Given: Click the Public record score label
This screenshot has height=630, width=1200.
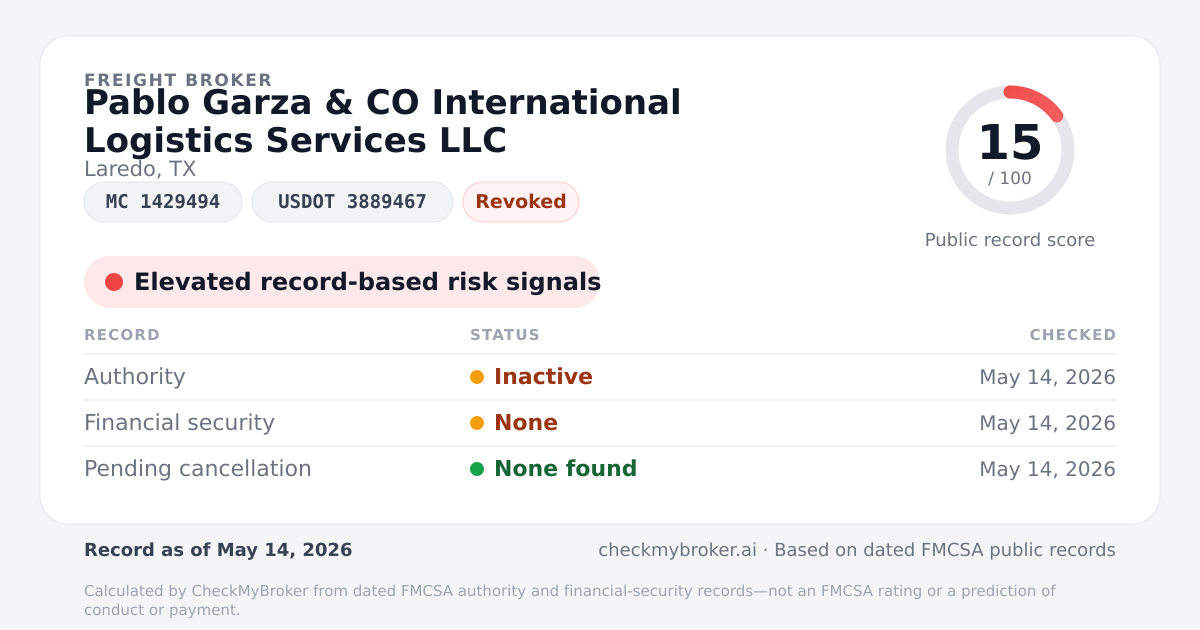Looking at the screenshot, I should point(1010,240).
